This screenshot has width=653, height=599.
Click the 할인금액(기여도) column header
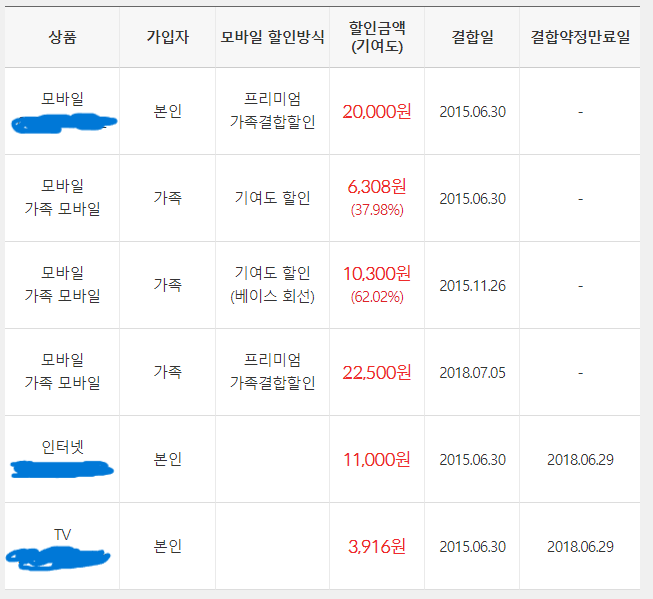377,37
